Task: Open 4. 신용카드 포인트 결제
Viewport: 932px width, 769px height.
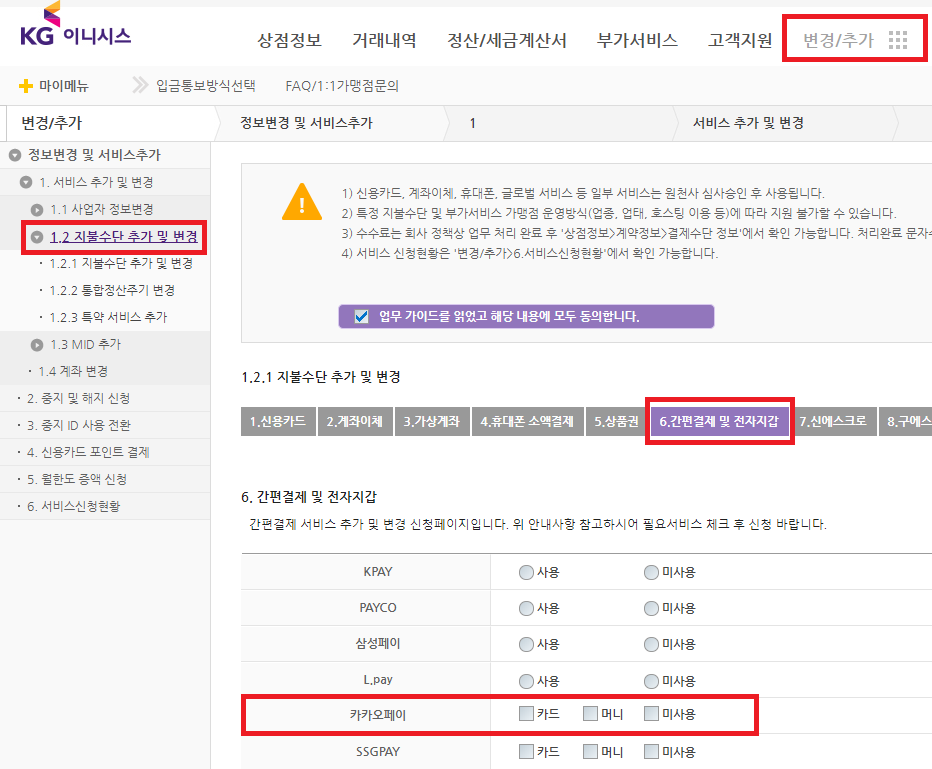Action: pos(88,452)
